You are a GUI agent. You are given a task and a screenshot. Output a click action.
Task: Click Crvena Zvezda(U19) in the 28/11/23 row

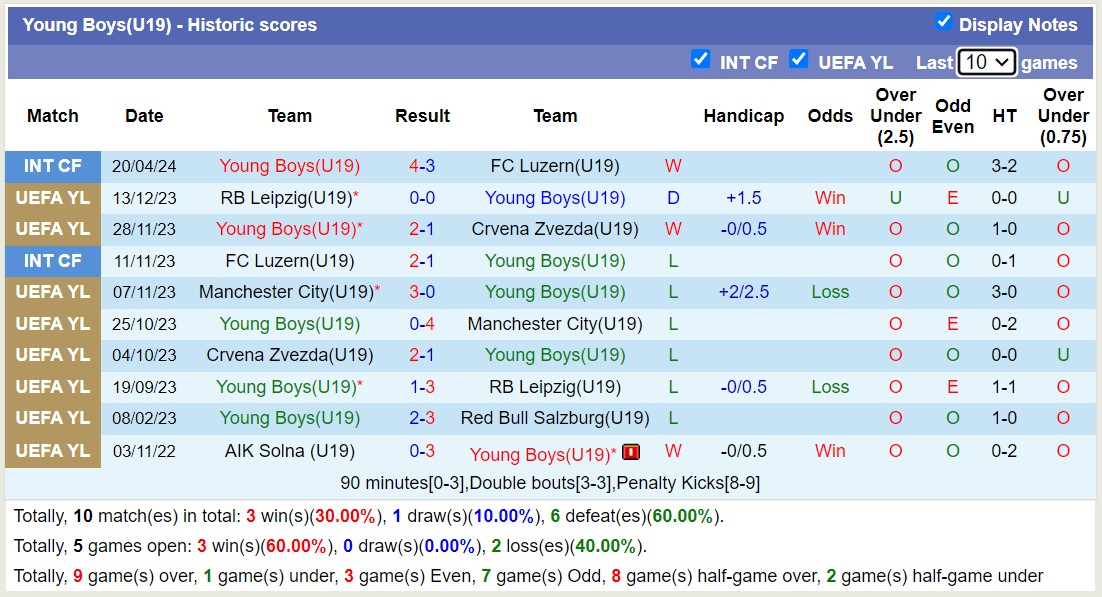tap(555, 229)
